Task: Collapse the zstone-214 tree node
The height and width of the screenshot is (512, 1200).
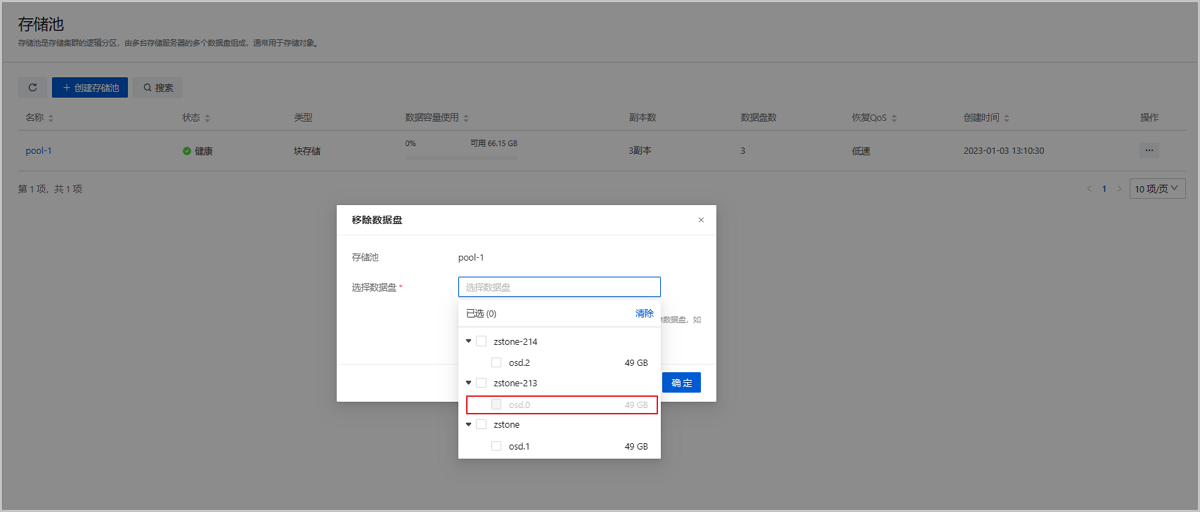Action: click(468, 341)
